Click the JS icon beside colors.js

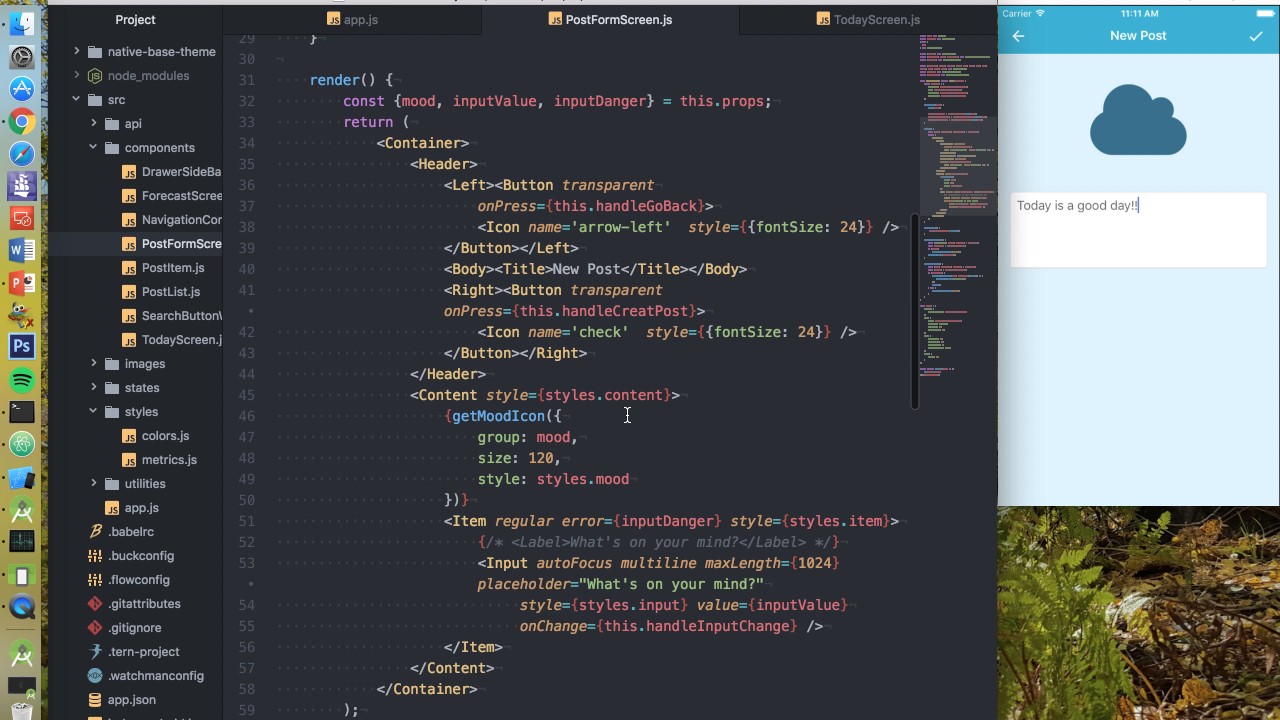(x=129, y=436)
